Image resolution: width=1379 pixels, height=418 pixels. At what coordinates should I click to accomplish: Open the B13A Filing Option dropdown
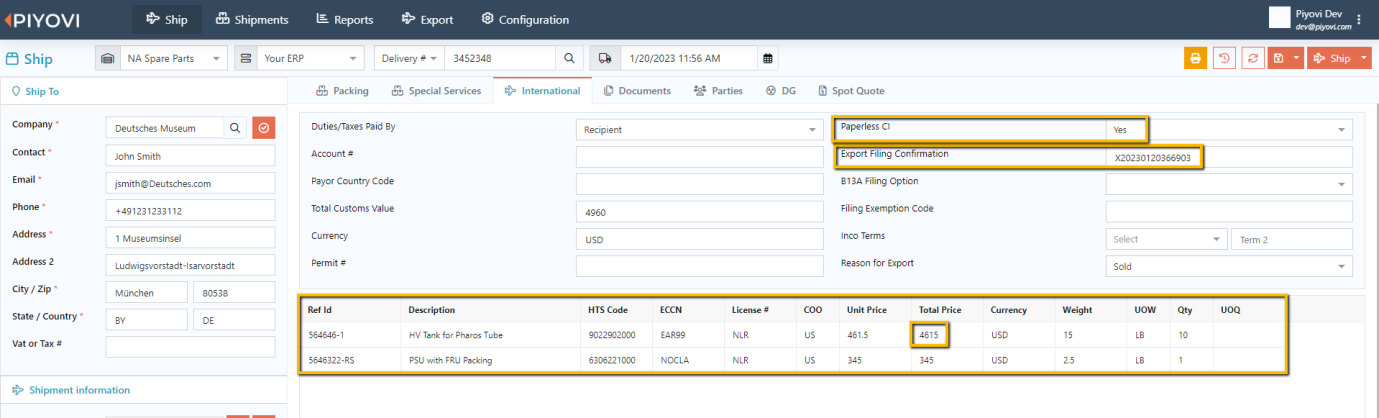click(1229, 184)
